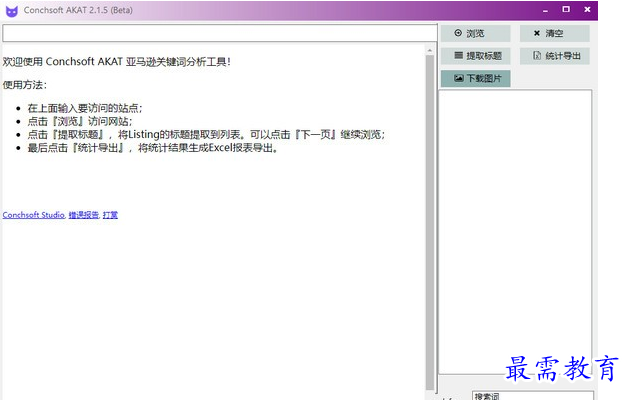This screenshot has height=400, width=627.
Task: Minimize the Conchsoft AKAT window
Action: pyautogui.click(x=546, y=10)
